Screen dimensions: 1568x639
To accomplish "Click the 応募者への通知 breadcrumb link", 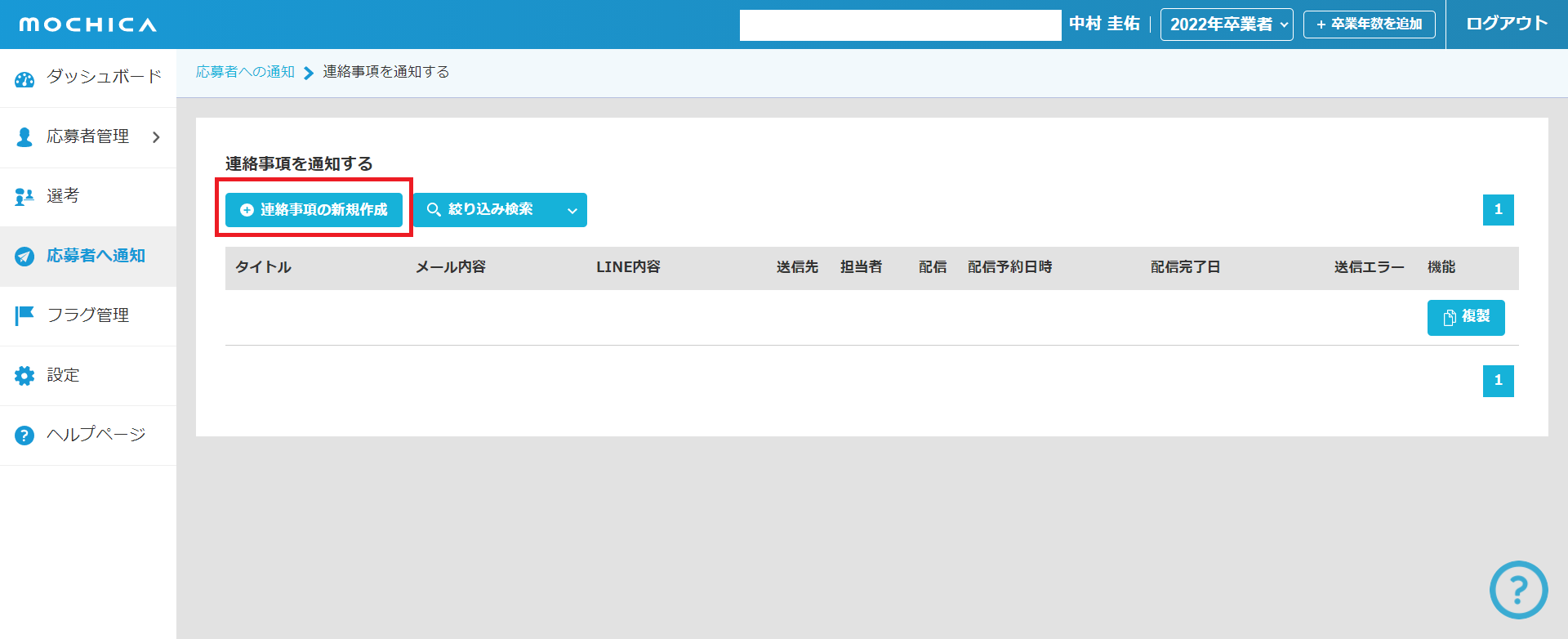I will pos(245,72).
